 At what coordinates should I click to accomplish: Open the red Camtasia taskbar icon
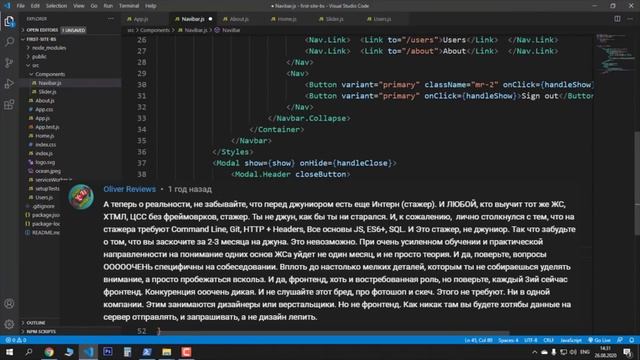(186, 352)
